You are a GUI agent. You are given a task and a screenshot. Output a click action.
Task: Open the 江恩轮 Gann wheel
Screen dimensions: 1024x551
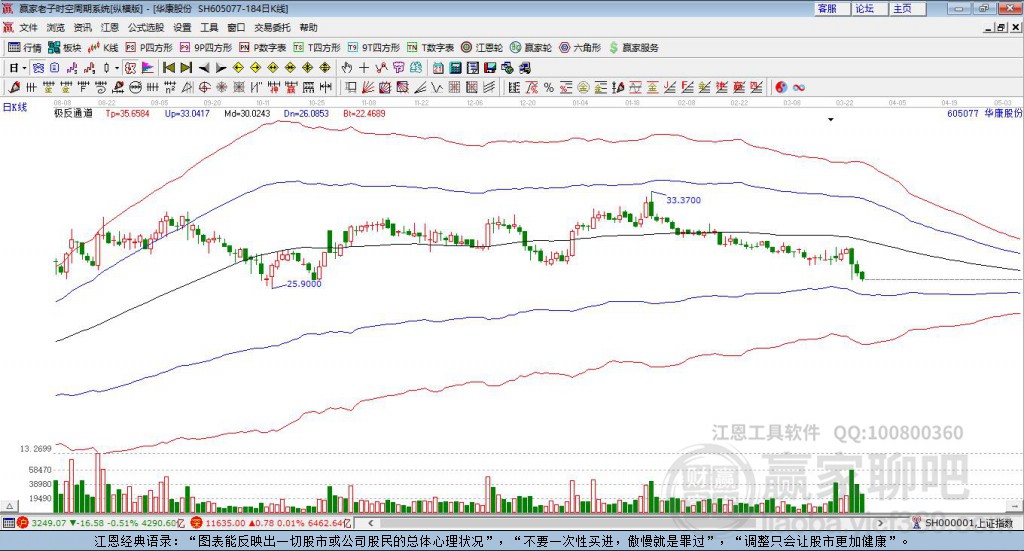point(482,48)
